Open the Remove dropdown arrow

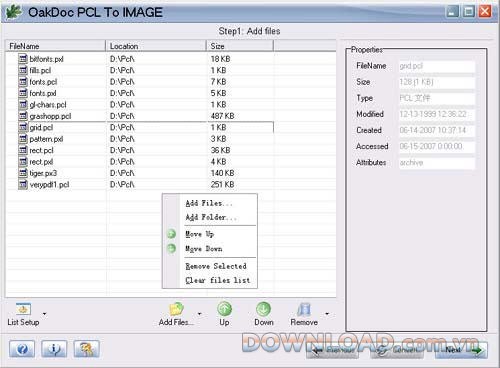click(327, 314)
